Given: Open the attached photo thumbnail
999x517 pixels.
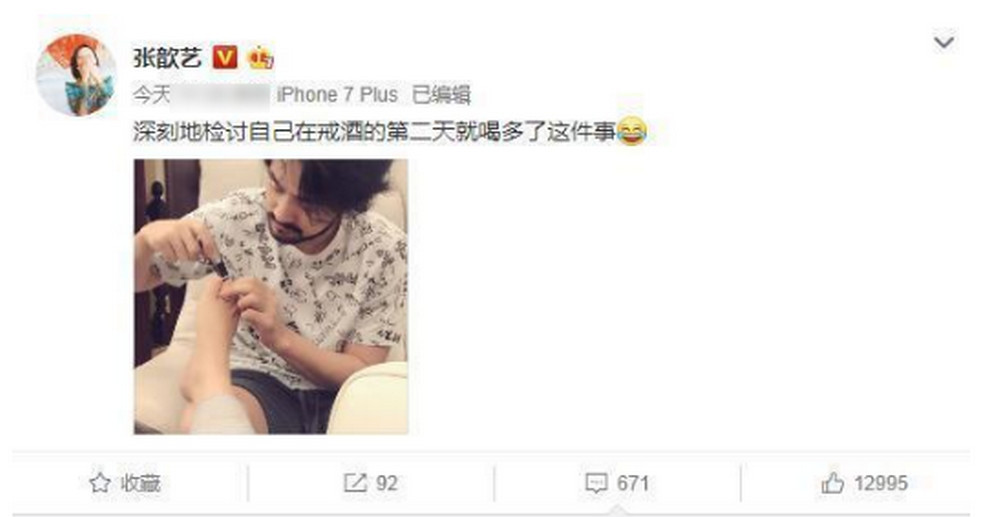Looking at the screenshot, I should (x=271, y=296).
